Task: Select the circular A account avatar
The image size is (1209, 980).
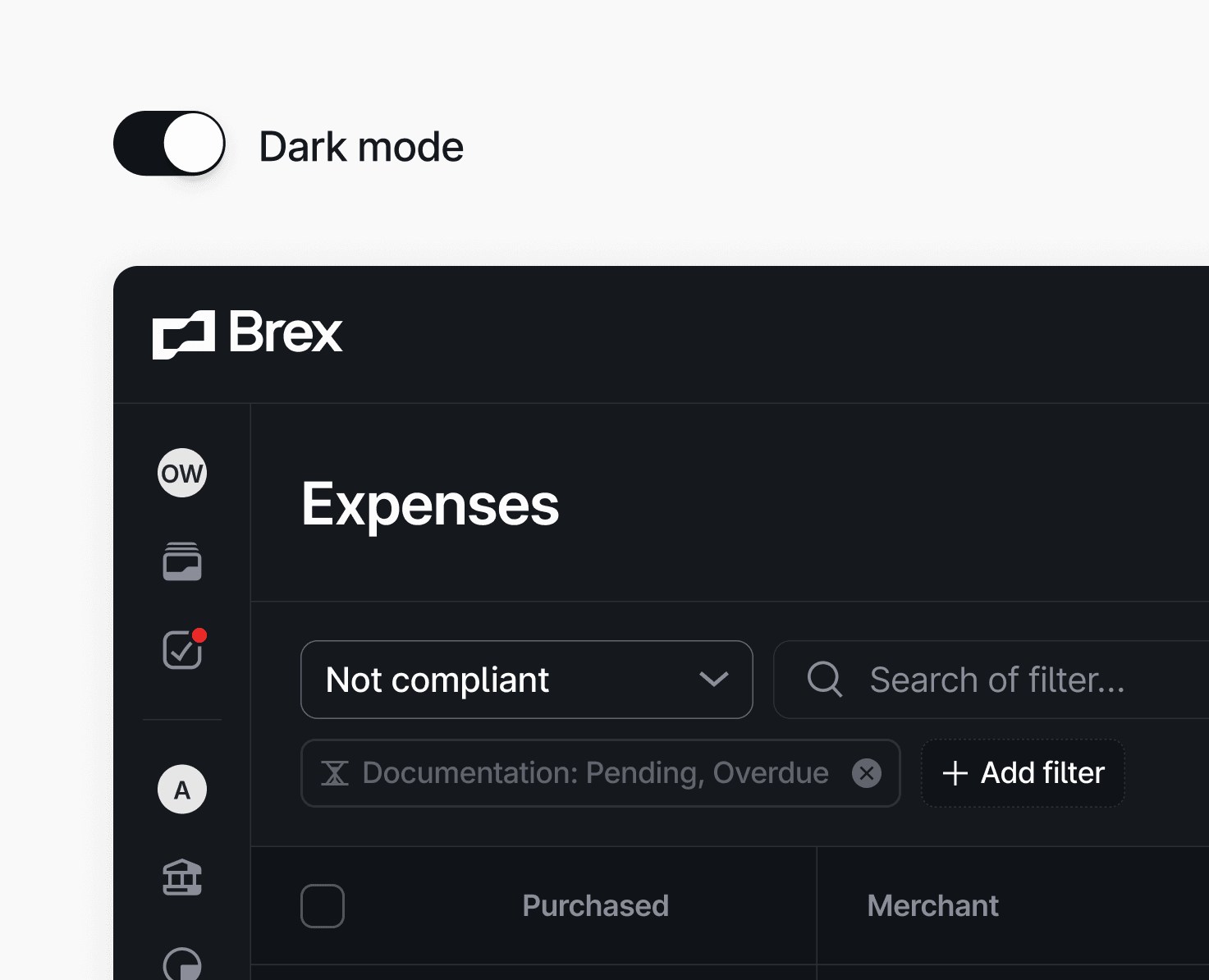Action: 181,789
